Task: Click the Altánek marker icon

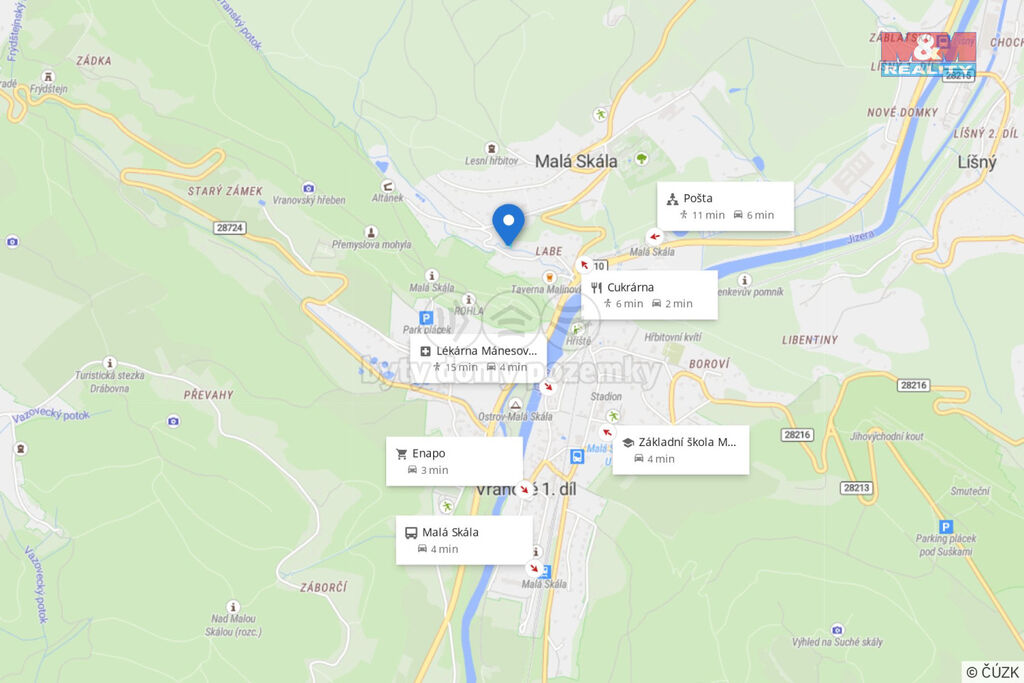Action: tap(387, 186)
